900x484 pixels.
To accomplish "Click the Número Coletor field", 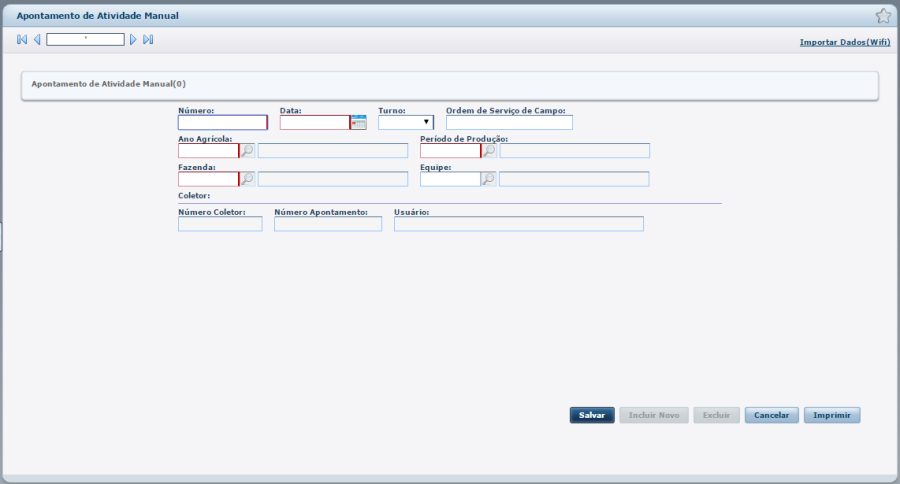I will pos(220,224).
